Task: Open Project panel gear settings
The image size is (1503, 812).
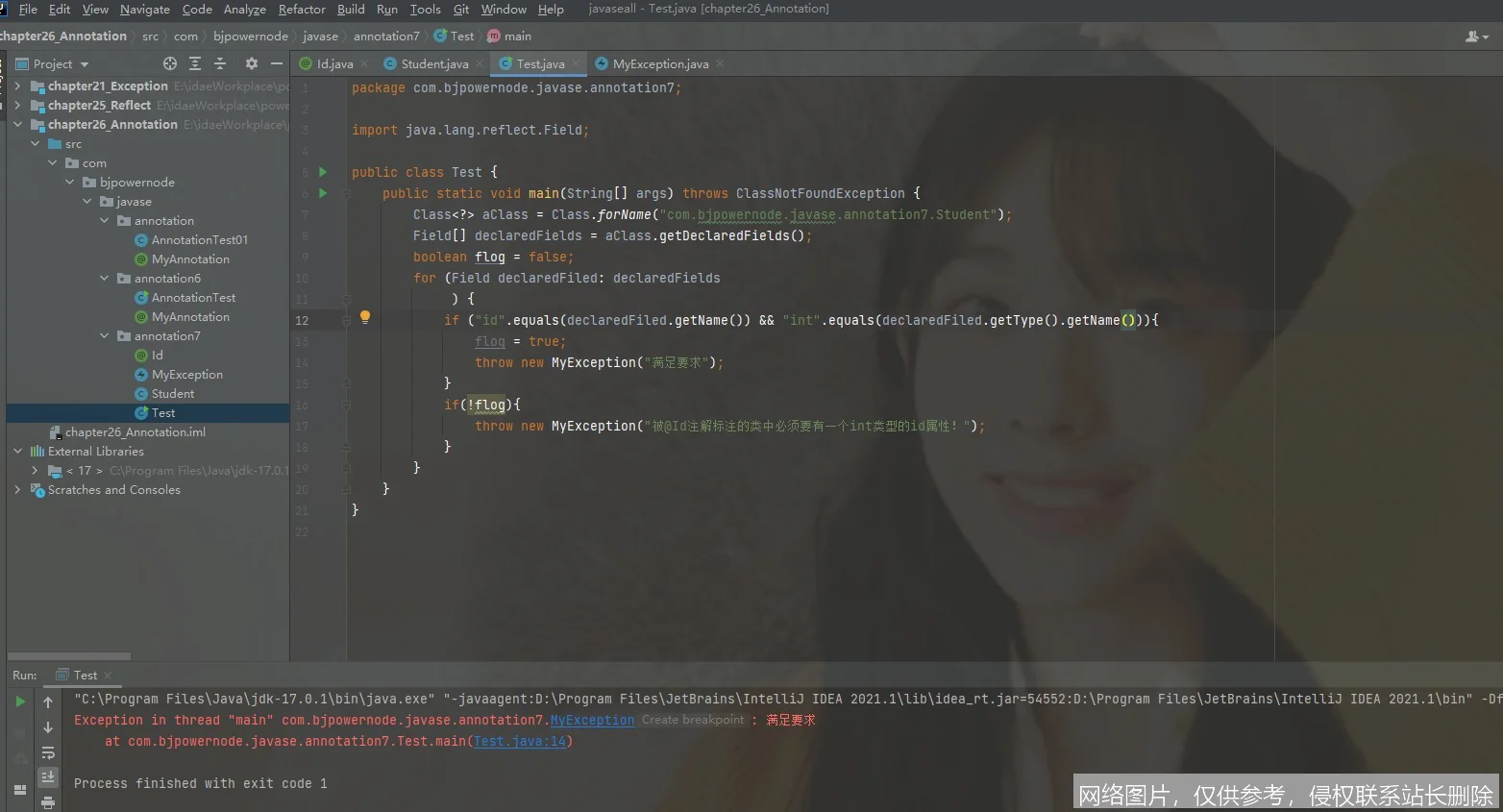Action: 251,63
